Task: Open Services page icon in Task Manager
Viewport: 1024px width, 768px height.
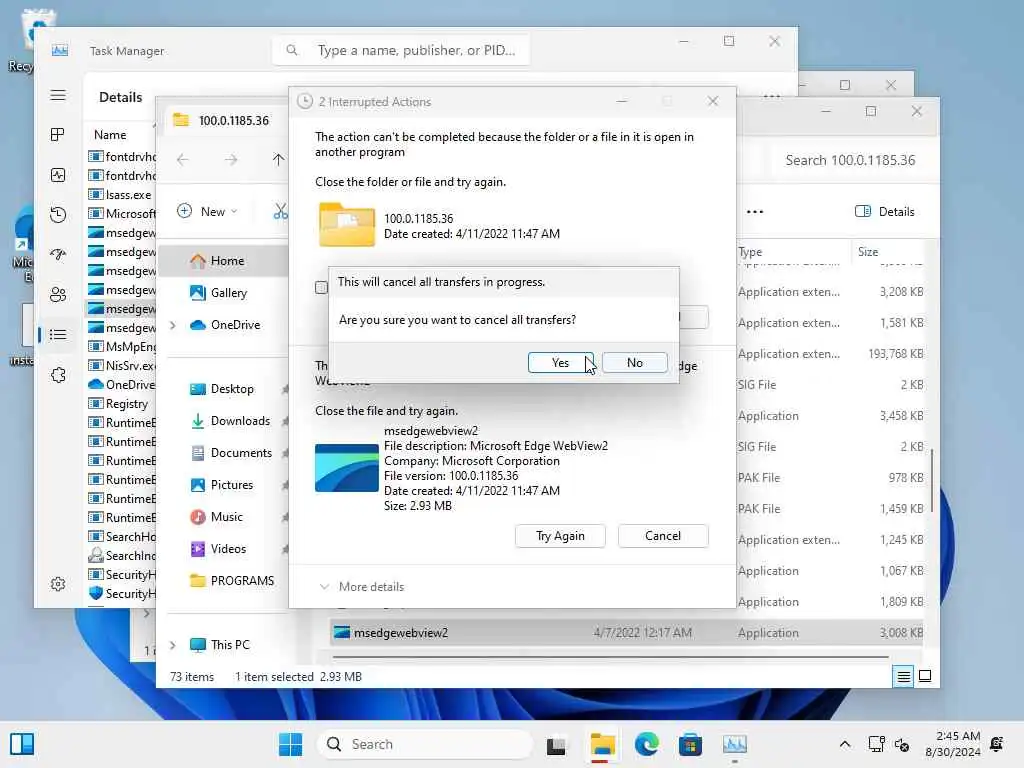Action: (x=58, y=375)
